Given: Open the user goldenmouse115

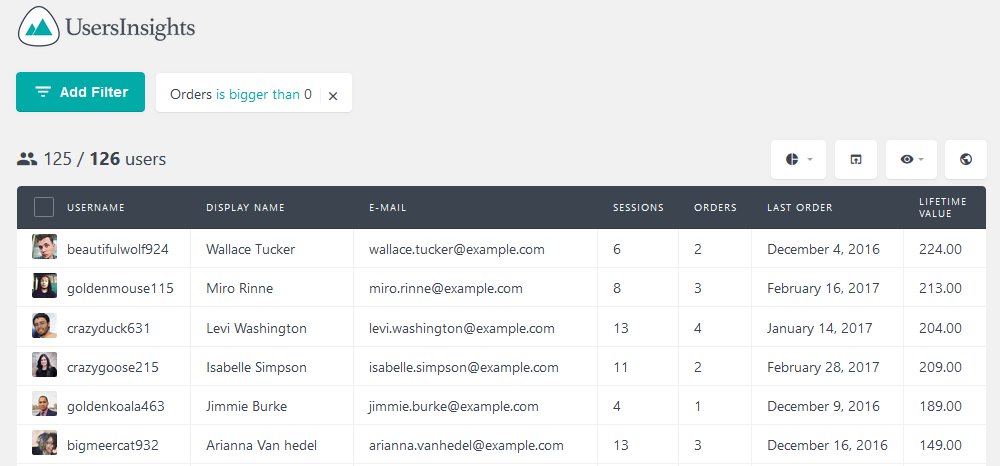Looking at the screenshot, I should (x=121, y=288).
